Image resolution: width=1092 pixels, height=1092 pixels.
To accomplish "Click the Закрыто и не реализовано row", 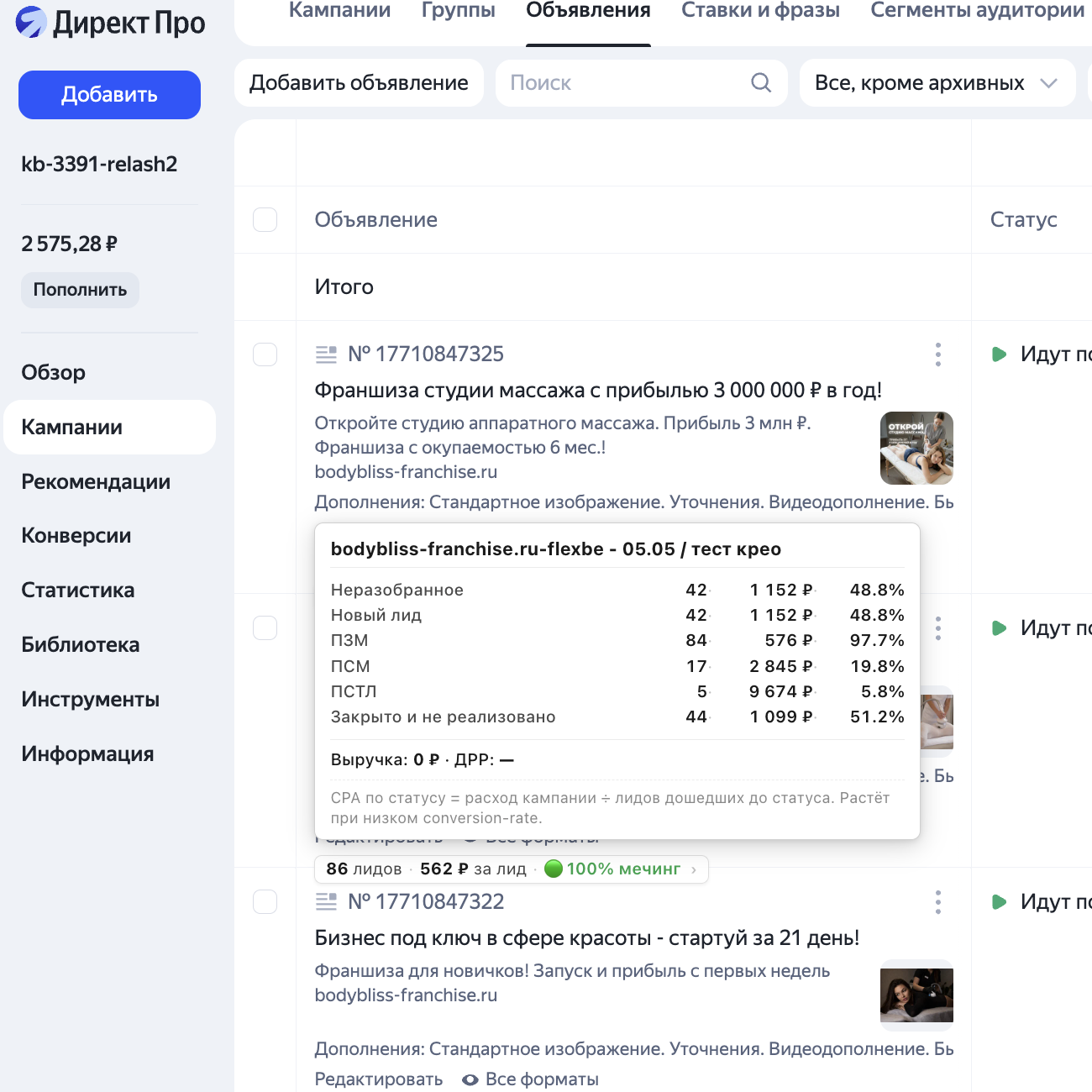I will point(617,717).
